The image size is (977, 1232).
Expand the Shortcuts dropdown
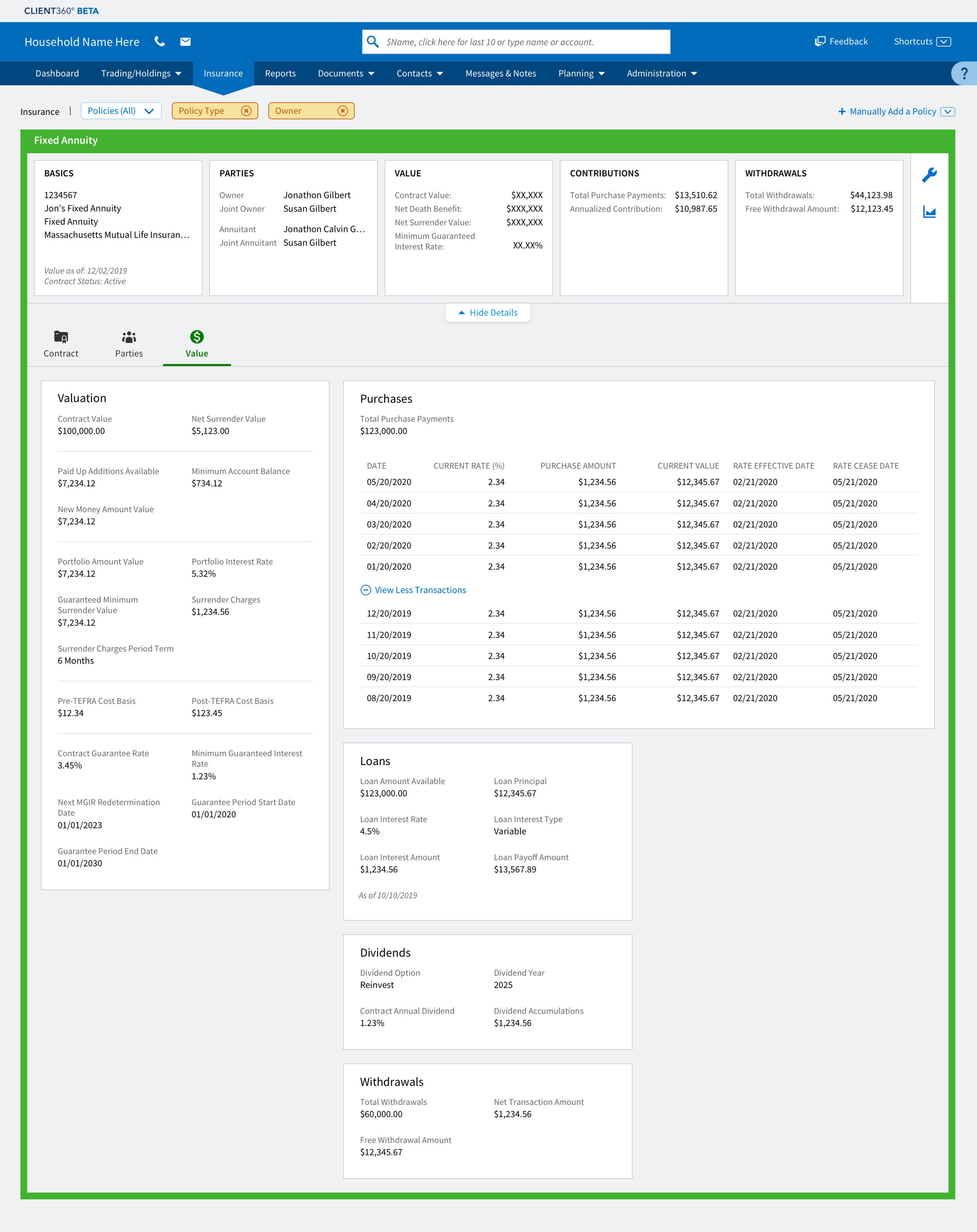tap(944, 42)
